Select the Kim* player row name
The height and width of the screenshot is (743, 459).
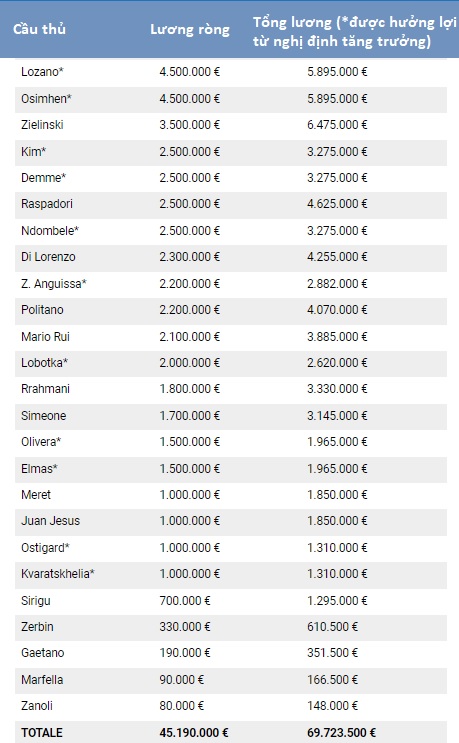[x=34, y=152]
